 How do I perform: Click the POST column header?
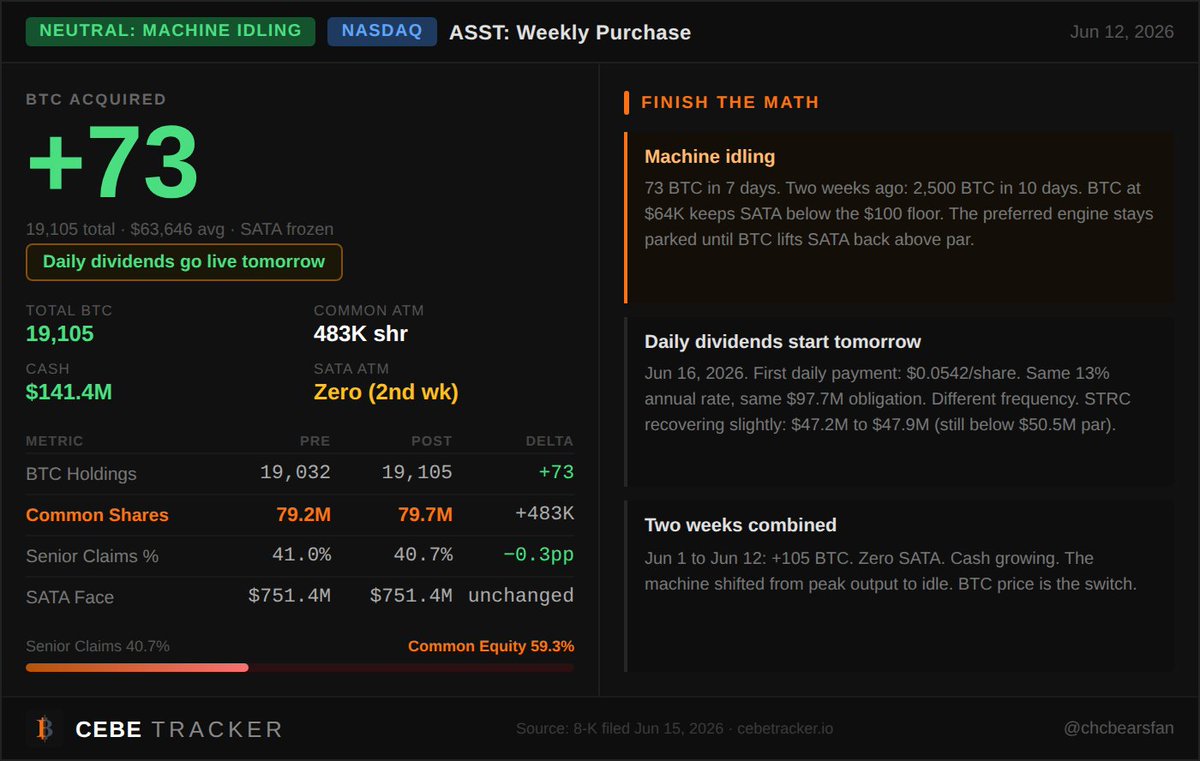coord(431,441)
